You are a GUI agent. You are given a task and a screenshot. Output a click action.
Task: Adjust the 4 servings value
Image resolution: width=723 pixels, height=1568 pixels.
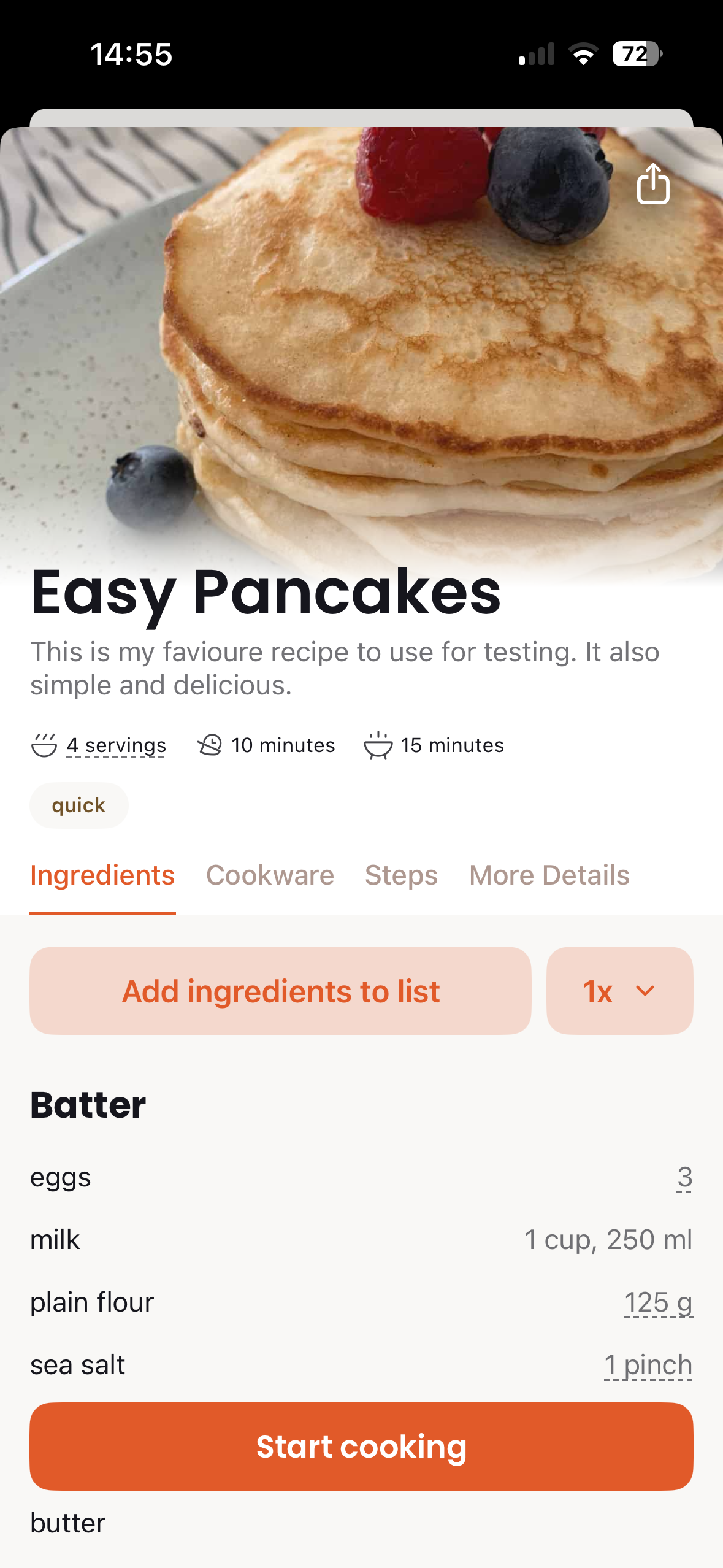tap(116, 745)
